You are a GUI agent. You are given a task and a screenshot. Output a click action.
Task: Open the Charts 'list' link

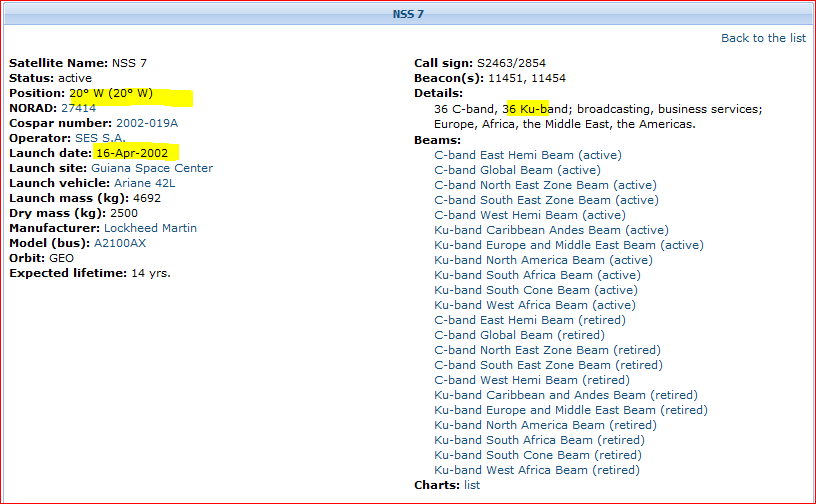point(470,485)
